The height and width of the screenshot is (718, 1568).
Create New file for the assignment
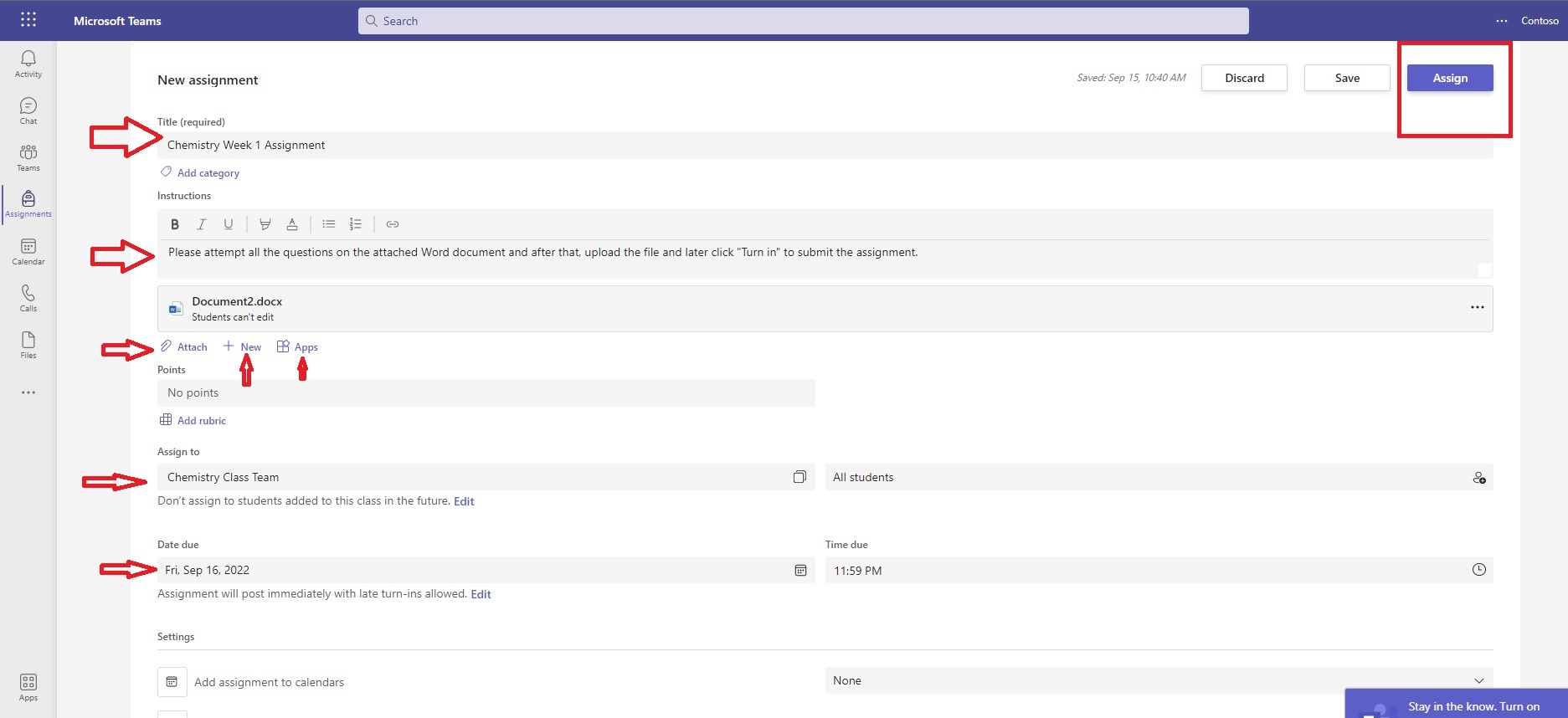(x=242, y=346)
